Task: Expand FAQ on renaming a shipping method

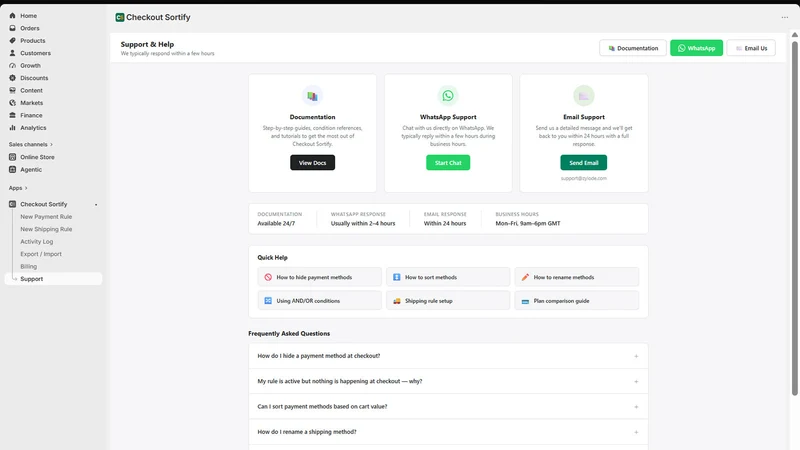Action: click(448, 432)
